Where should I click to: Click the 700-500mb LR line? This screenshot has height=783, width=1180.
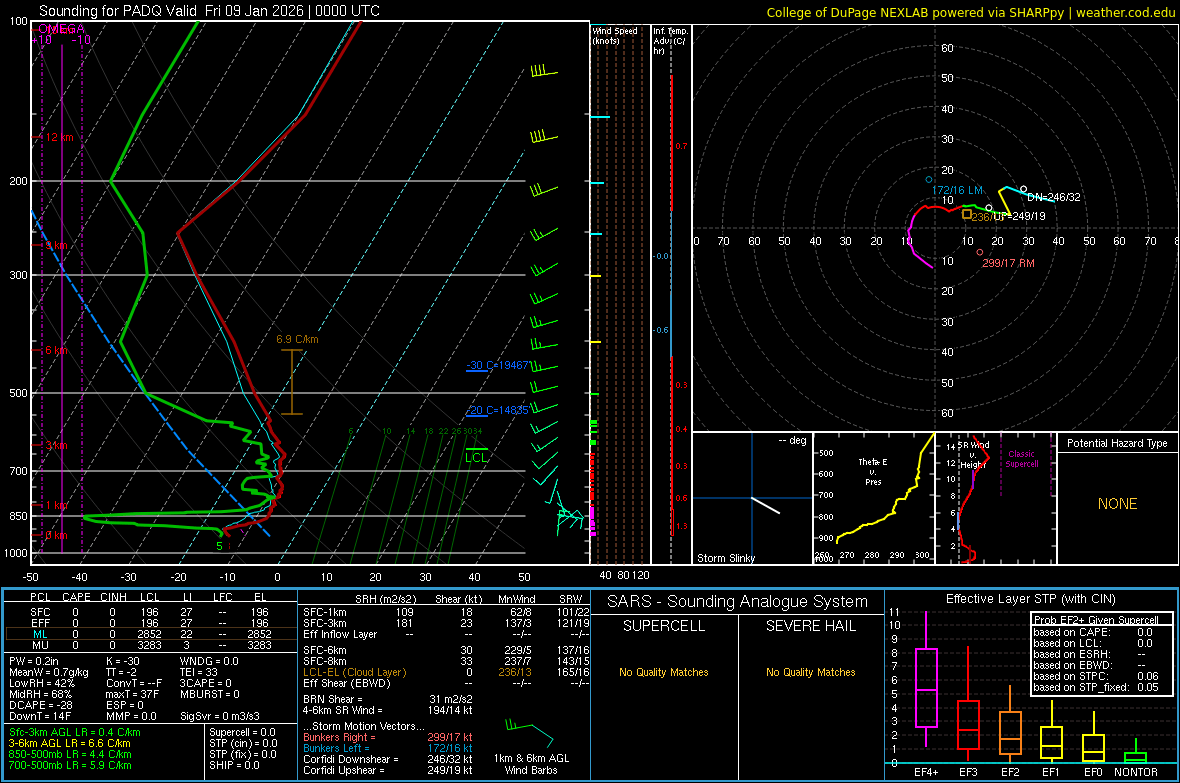(x=70, y=765)
